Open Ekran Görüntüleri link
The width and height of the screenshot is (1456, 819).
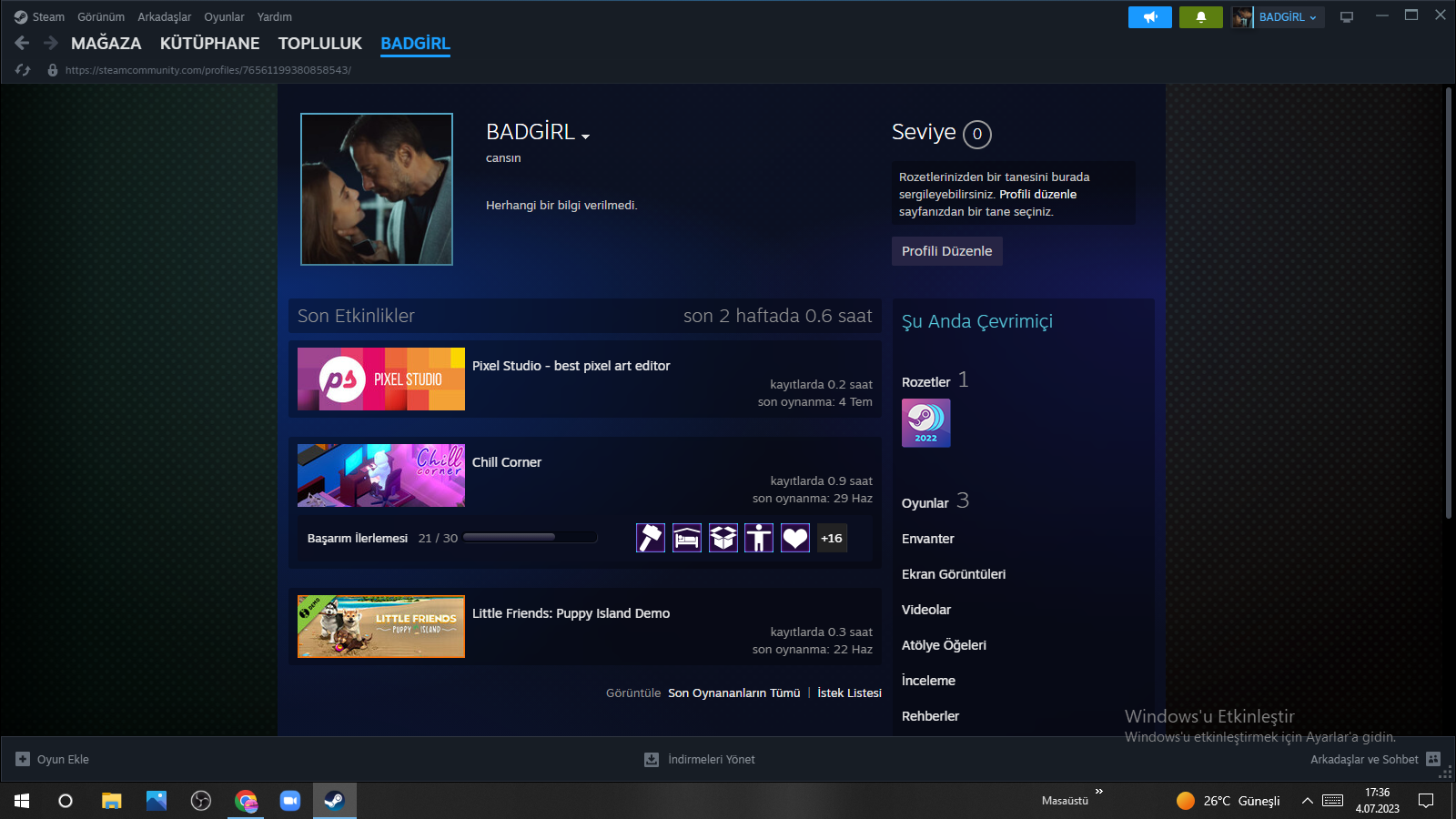(954, 574)
